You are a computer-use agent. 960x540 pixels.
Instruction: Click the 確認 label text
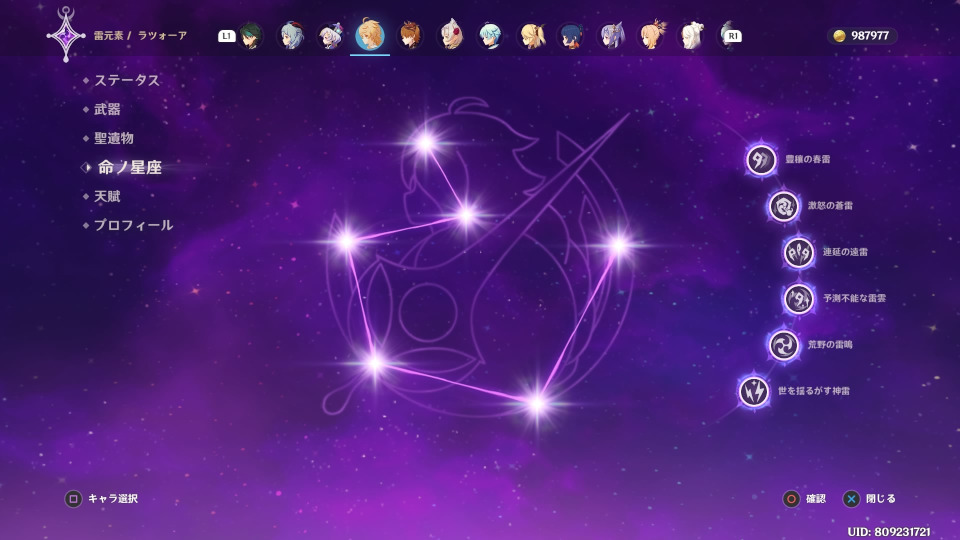click(x=816, y=499)
